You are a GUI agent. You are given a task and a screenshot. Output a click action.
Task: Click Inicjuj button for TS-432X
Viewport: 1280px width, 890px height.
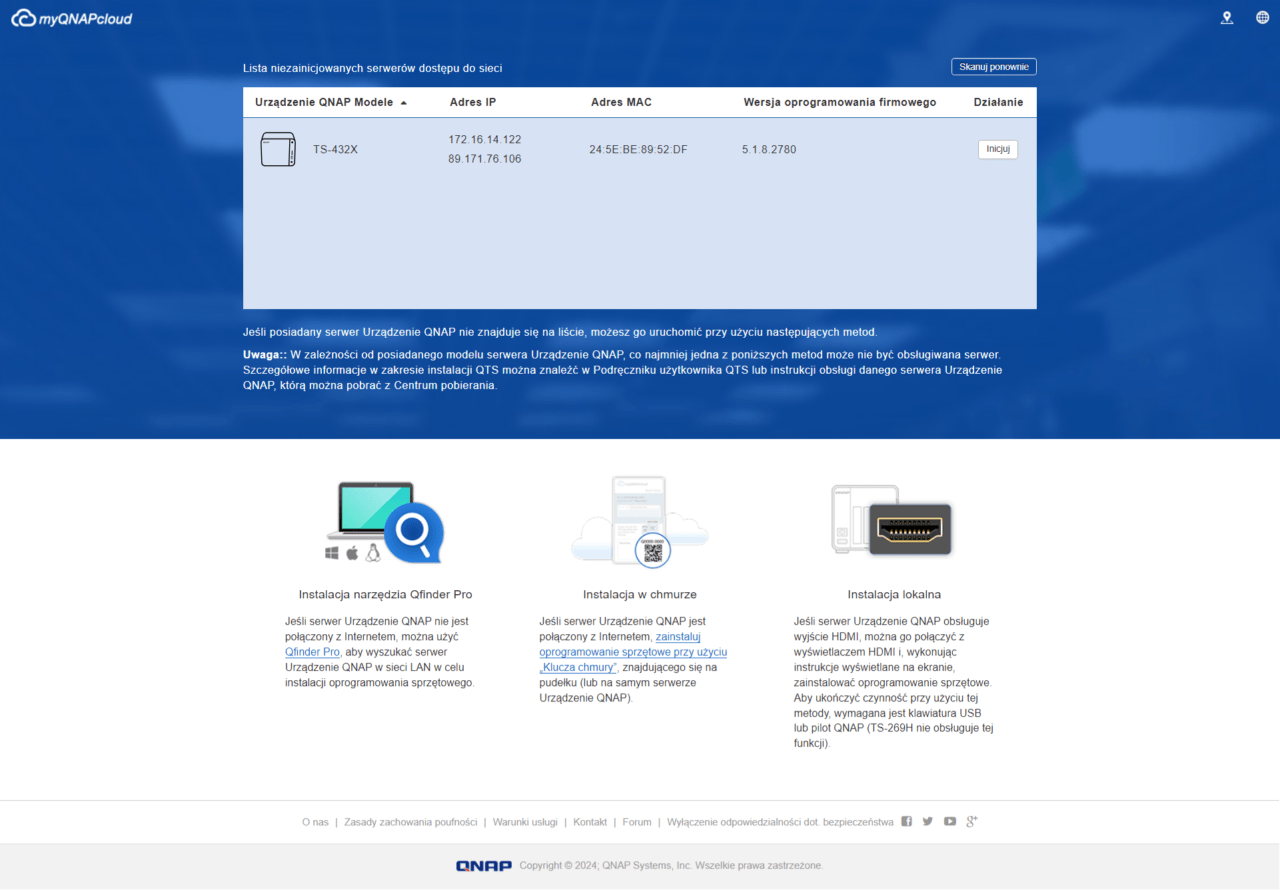pos(998,149)
